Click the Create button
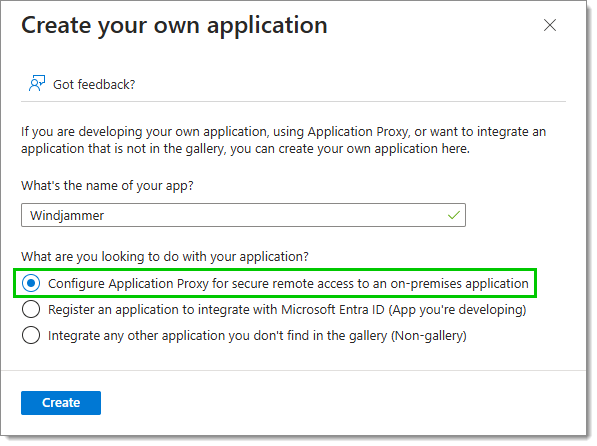The width and height of the screenshot is (597, 446). coord(61,403)
